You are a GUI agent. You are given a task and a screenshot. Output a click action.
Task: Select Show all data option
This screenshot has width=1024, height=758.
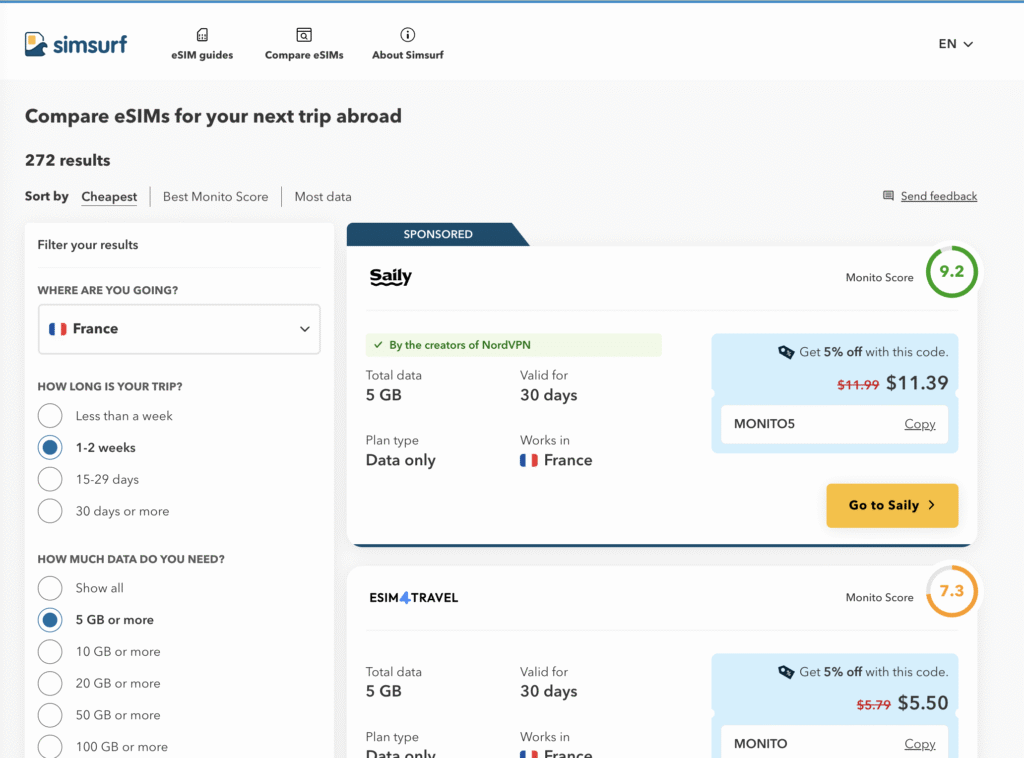click(x=50, y=588)
